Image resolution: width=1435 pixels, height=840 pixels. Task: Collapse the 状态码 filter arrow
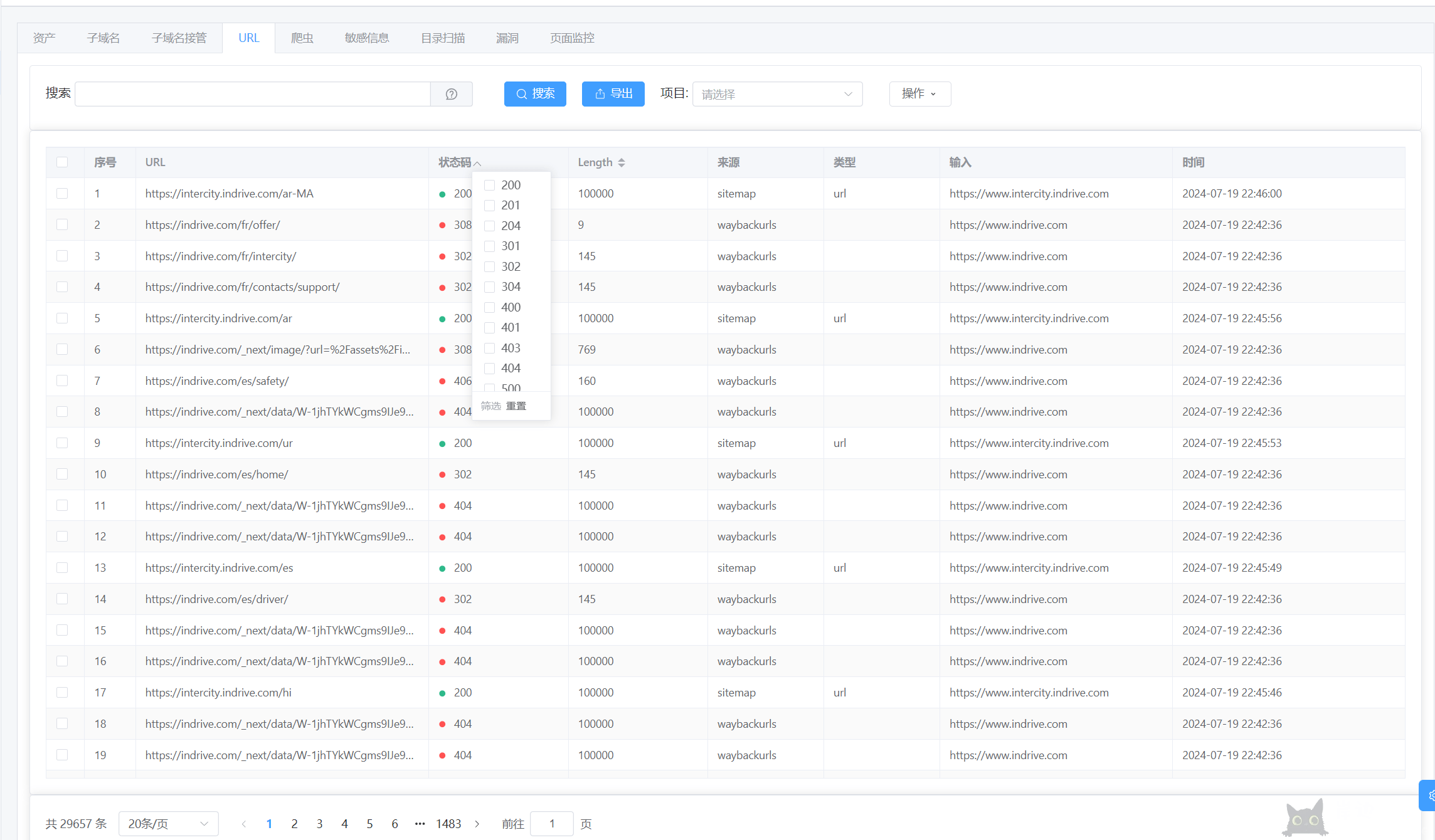[477, 163]
